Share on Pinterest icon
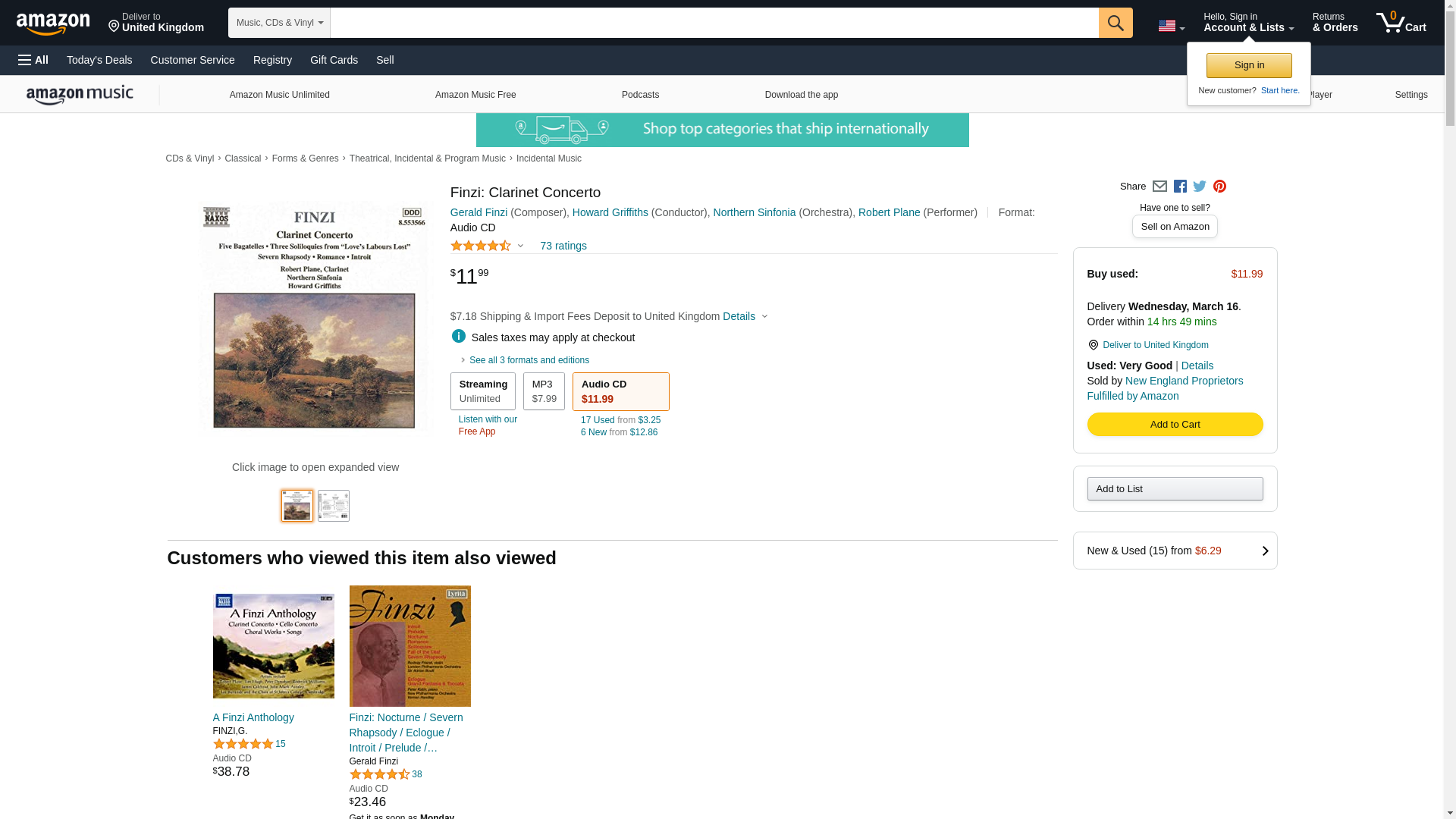1456x819 pixels. [x=1219, y=187]
